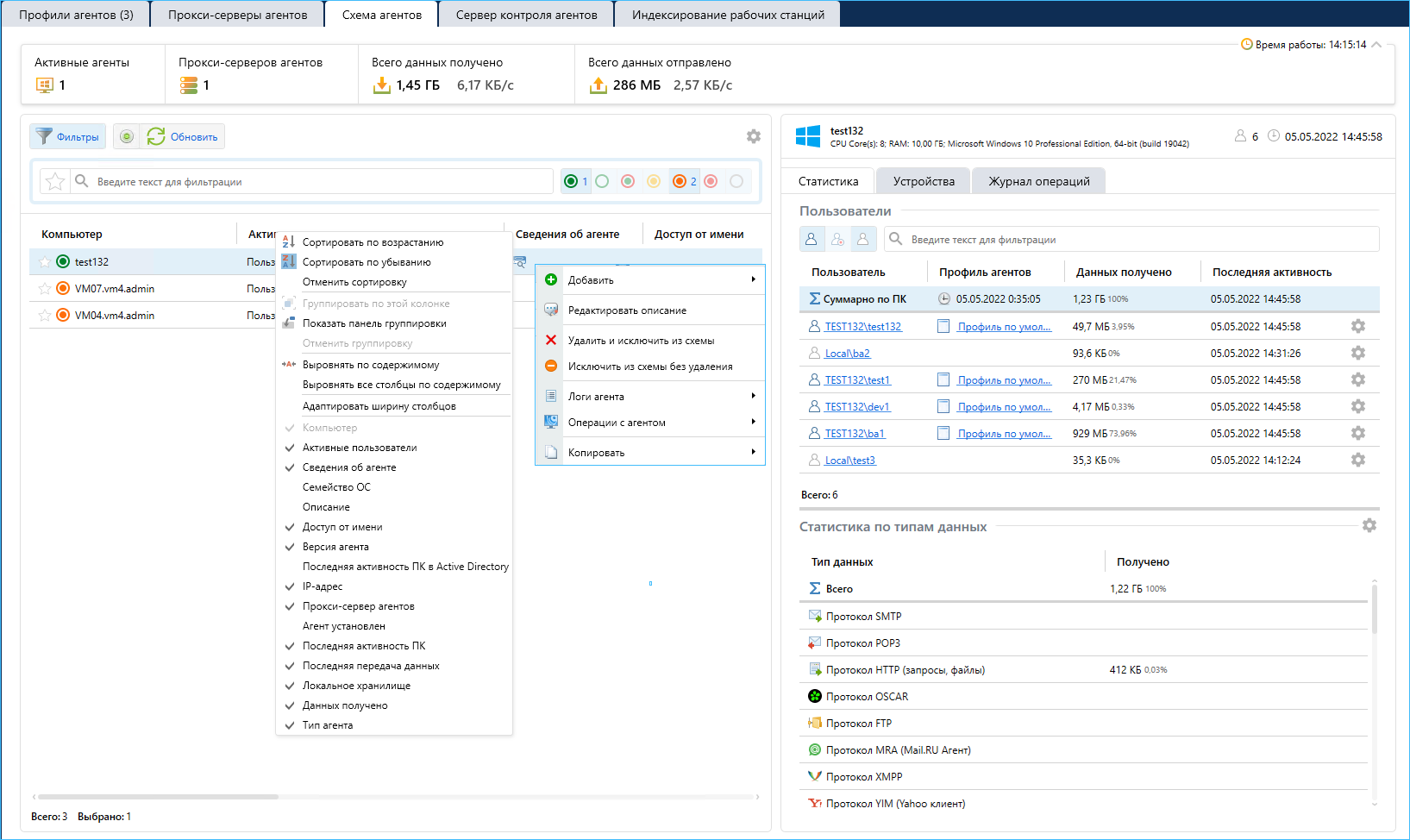This screenshot has height=840, width=1410.
Task: Open settings gear for Local\ba2 row
Action: click(x=1358, y=353)
